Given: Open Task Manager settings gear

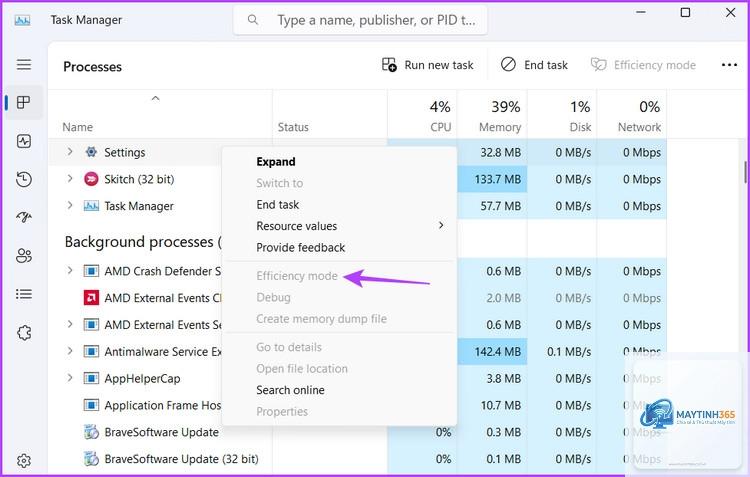Looking at the screenshot, I should pos(24,461).
